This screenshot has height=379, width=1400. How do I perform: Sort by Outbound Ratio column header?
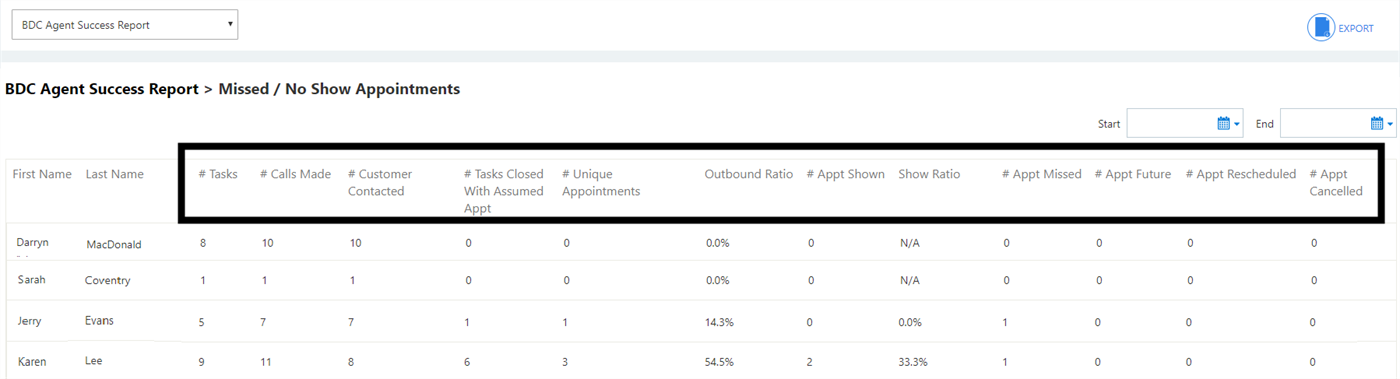tap(749, 174)
